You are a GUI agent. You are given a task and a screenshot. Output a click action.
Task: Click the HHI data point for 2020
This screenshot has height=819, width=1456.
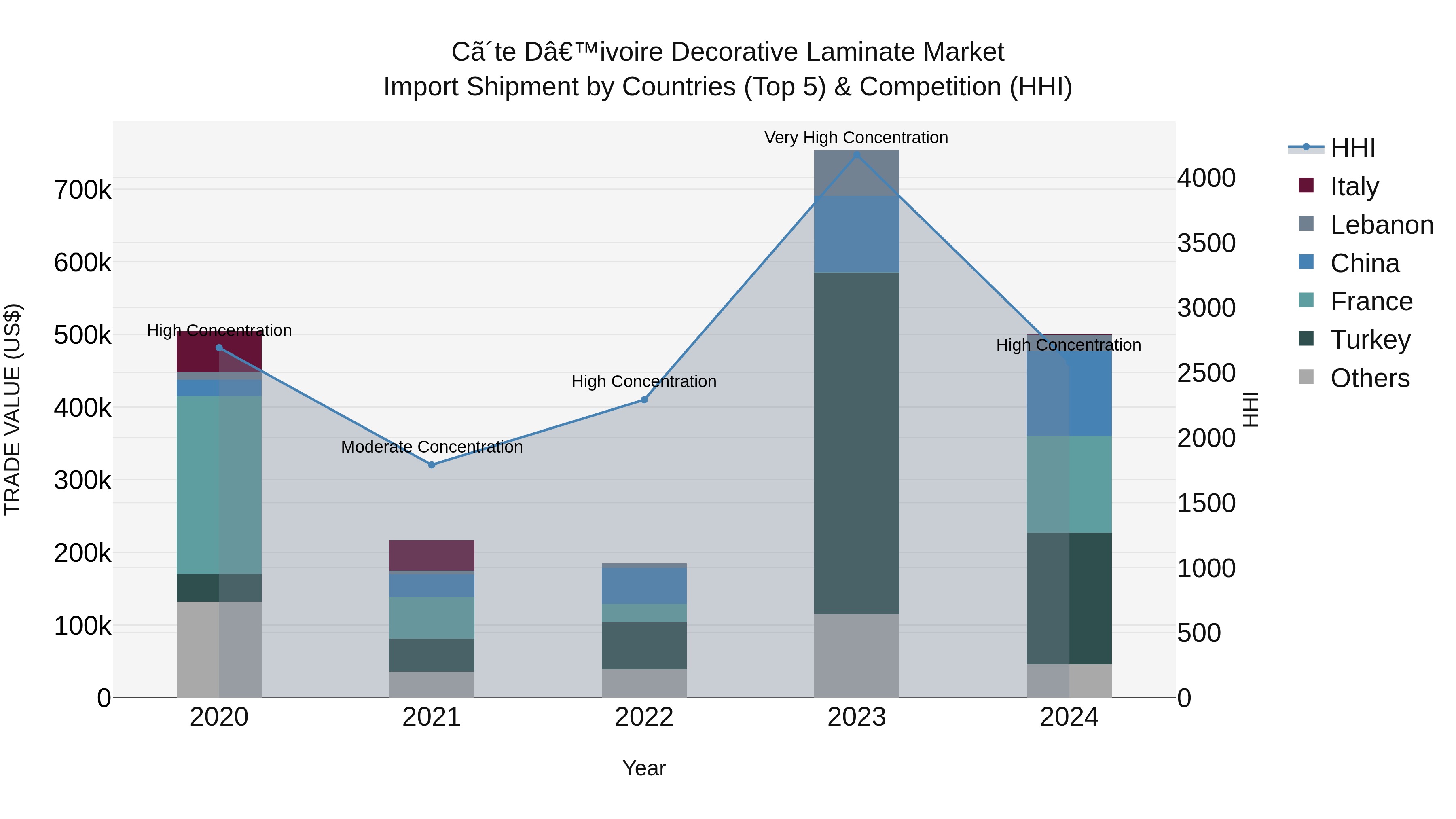(x=219, y=347)
